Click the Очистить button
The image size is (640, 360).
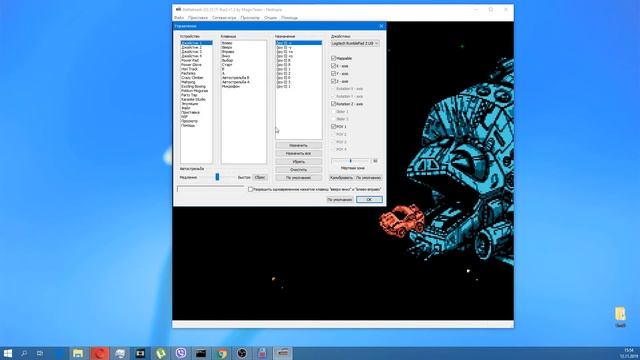click(298, 170)
